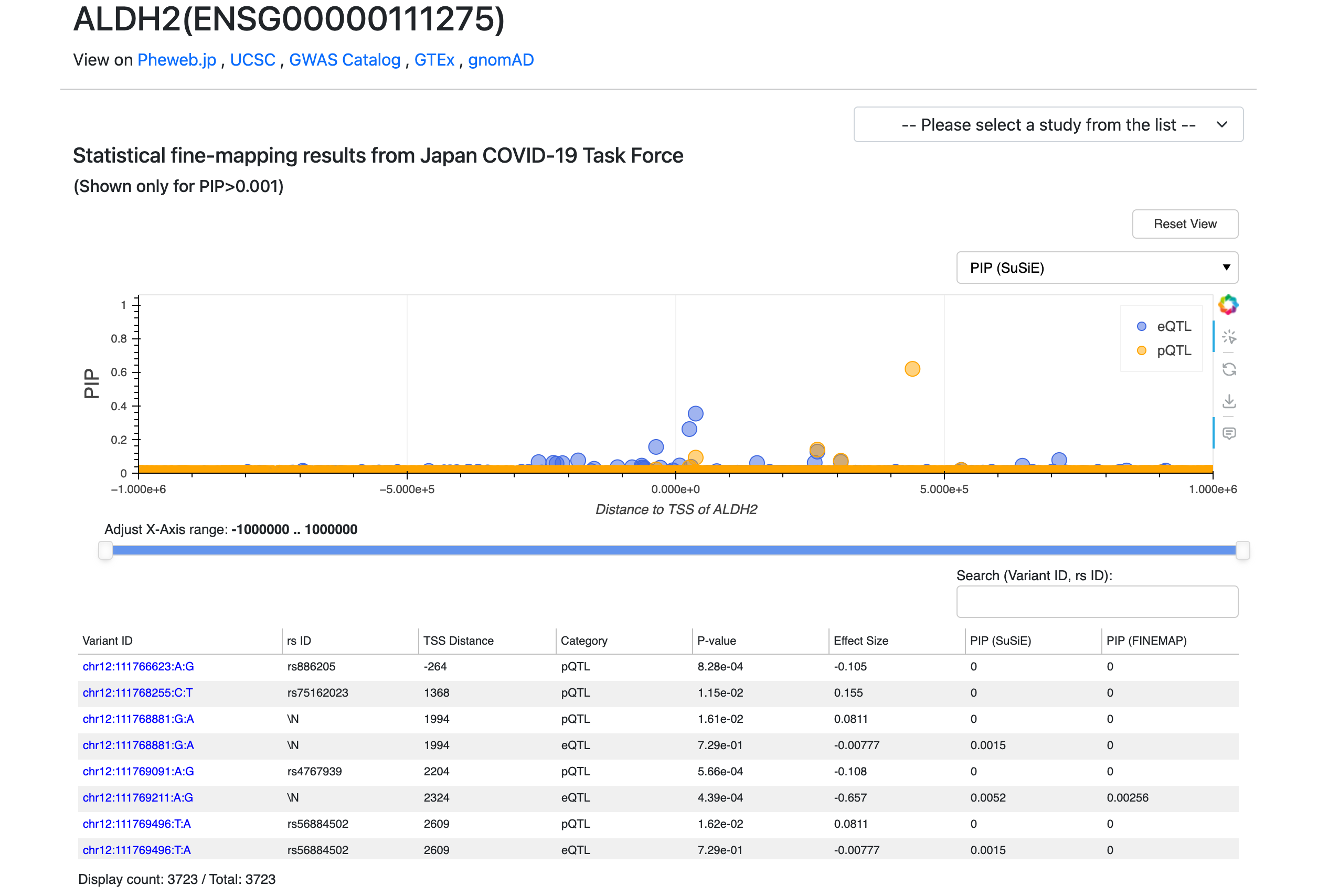Click the eQTL legend marker
This screenshot has width=1318, height=896.
click(x=1142, y=326)
